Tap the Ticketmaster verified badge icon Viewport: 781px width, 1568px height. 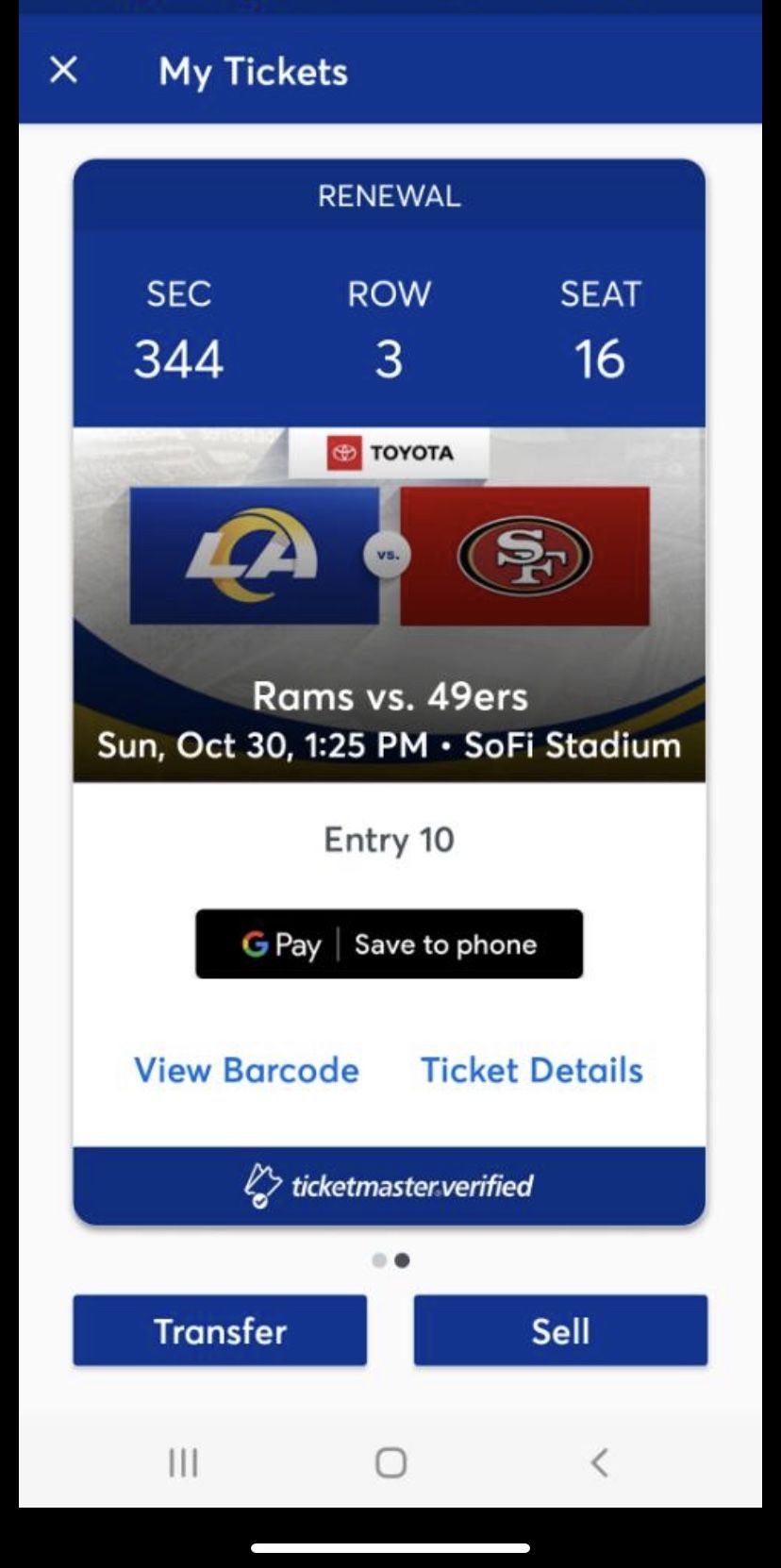262,1185
